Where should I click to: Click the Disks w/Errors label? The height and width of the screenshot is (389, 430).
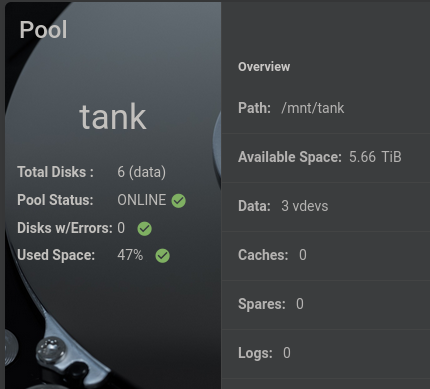65,228
